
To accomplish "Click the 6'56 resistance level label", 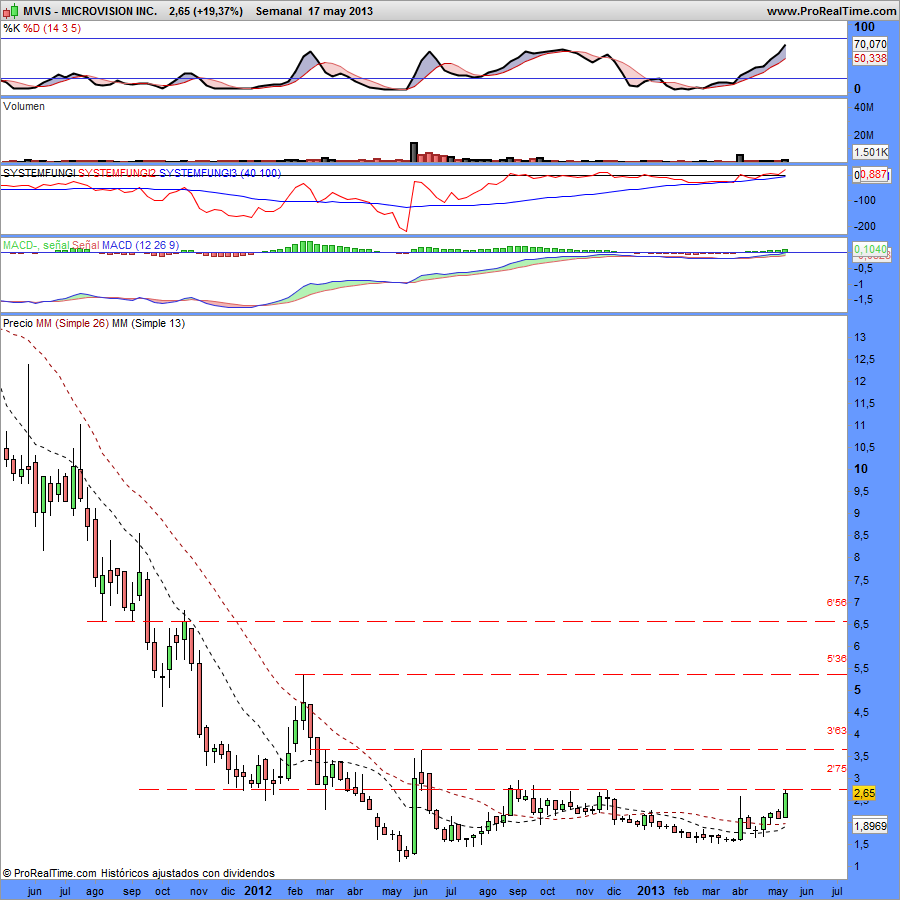I will (x=836, y=602).
